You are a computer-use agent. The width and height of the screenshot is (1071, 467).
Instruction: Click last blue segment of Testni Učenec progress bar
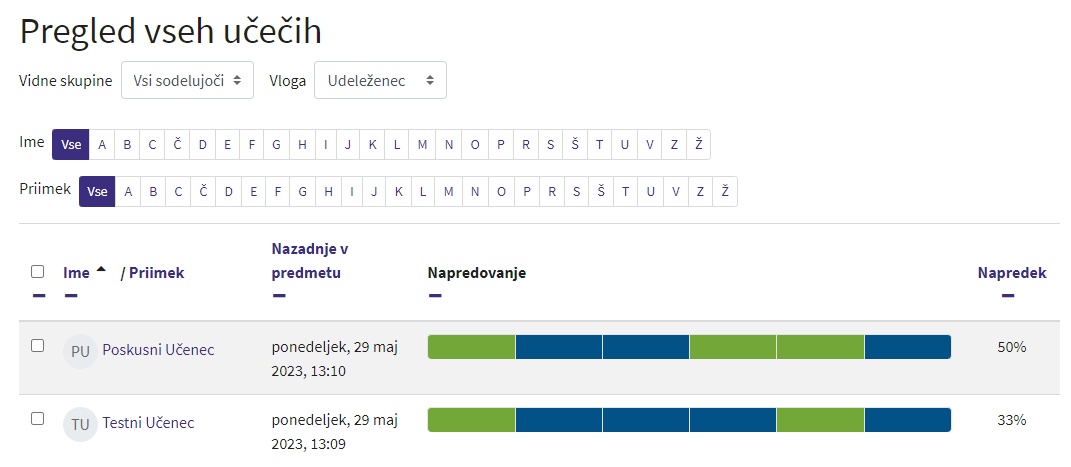pyautogui.click(x=907, y=420)
